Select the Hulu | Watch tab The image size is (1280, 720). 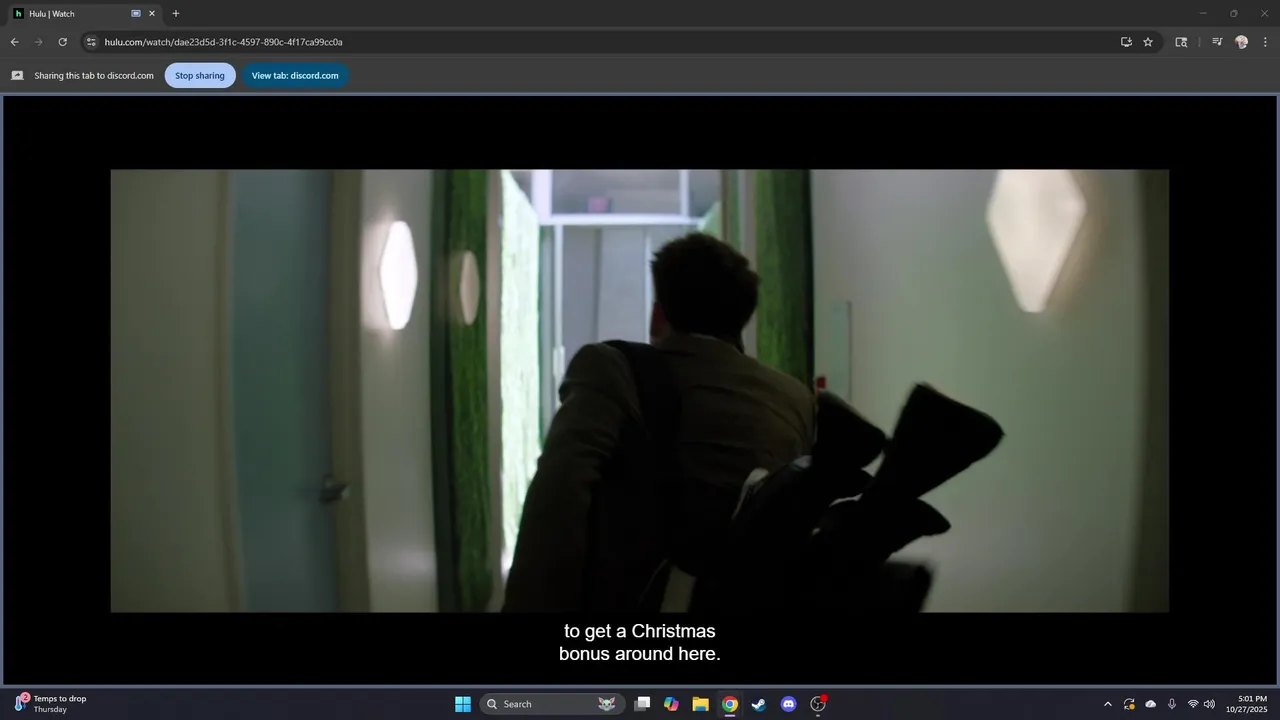[x=85, y=14]
